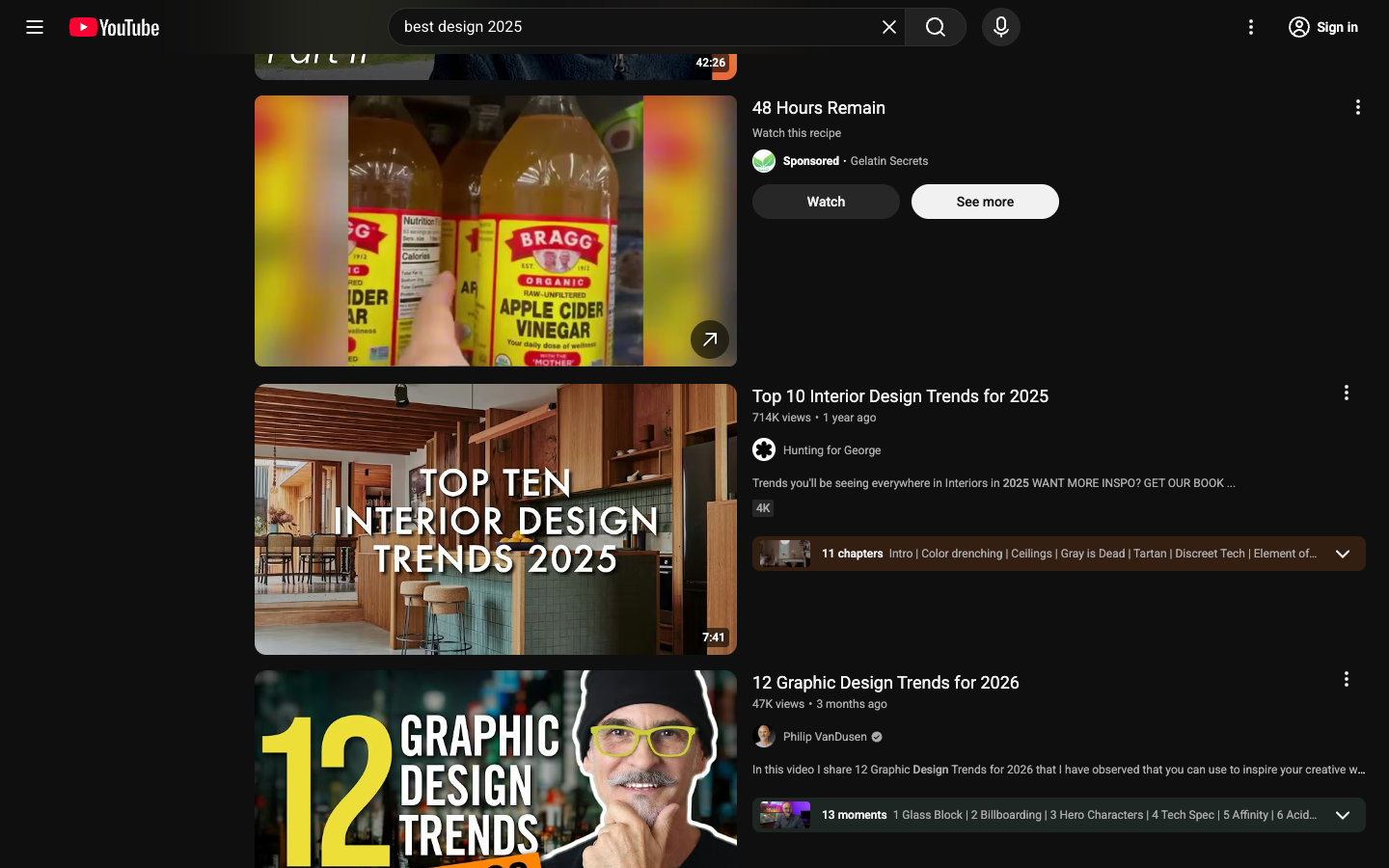Play 12 Graphic Design Trends thumbnail

pyautogui.click(x=496, y=769)
